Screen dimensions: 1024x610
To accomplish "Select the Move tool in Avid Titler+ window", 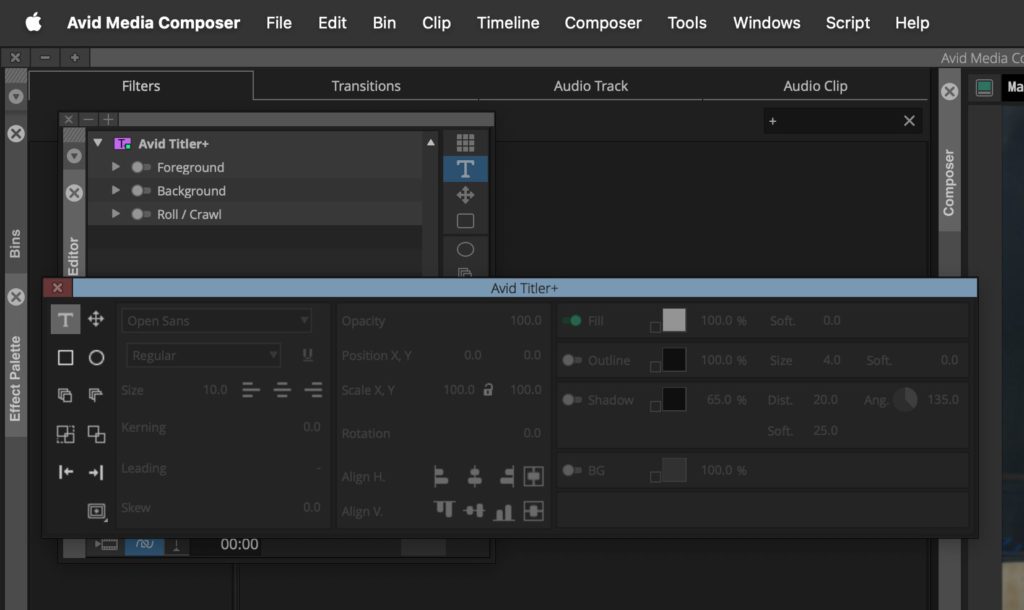I will click(x=96, y=319).
